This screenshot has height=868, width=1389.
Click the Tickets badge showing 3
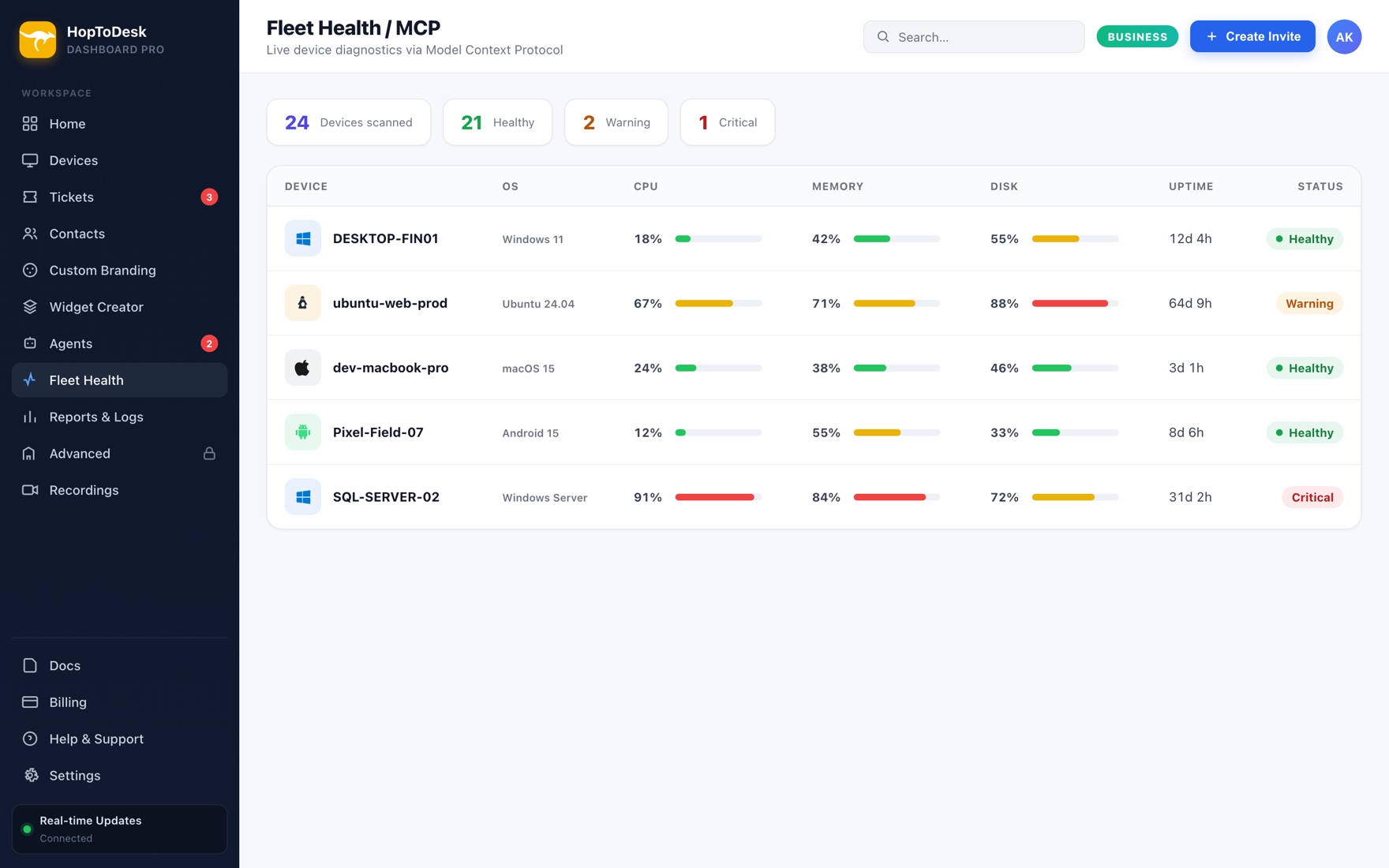coord(209,197)
